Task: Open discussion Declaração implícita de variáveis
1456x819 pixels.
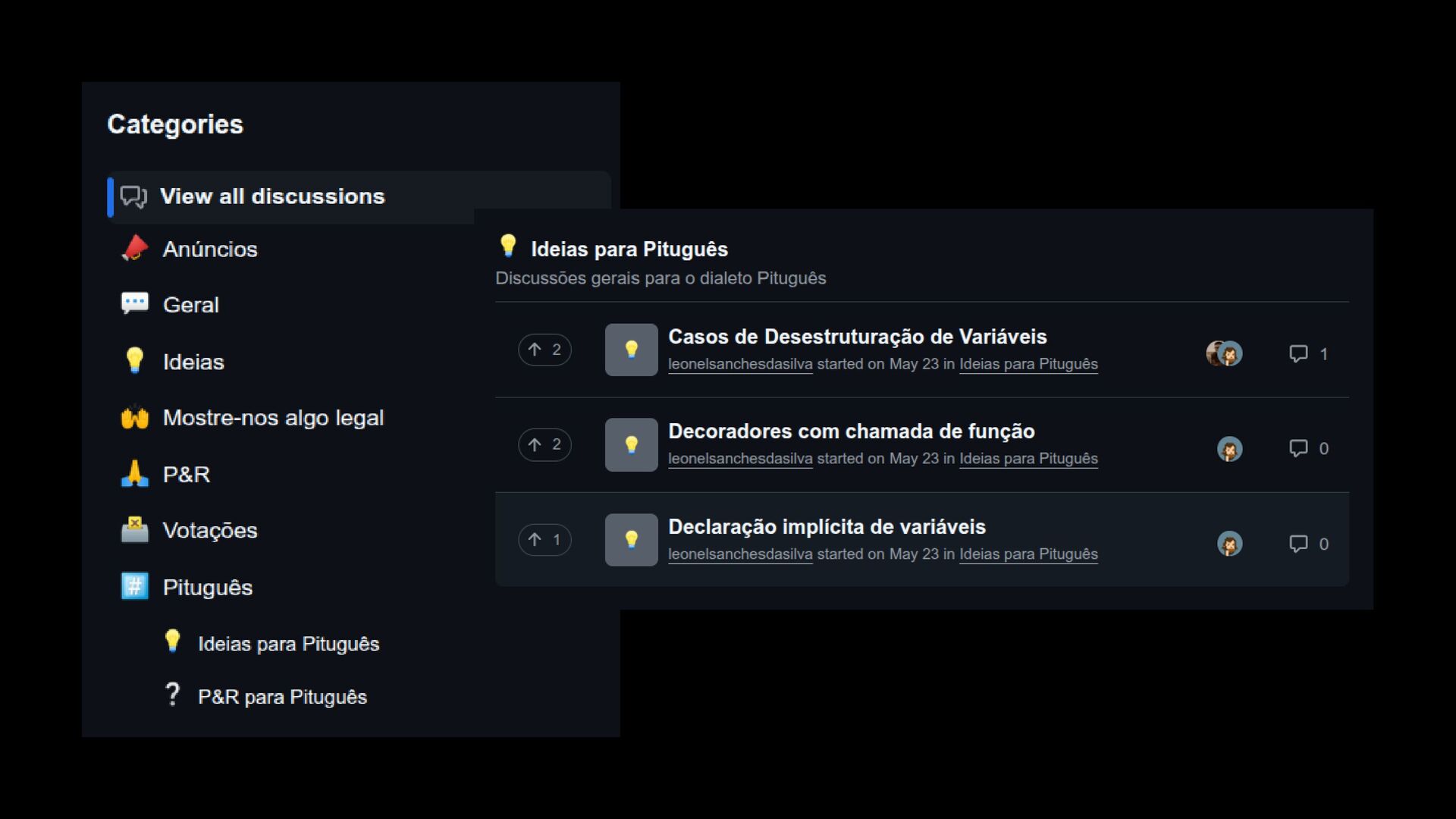Action: (827, 527)
